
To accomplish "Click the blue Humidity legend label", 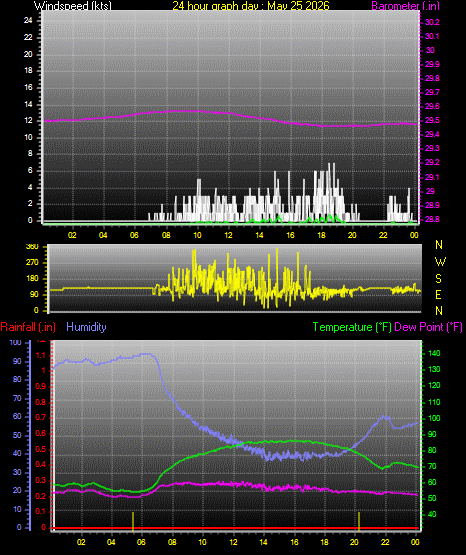I will coord(86,327).
